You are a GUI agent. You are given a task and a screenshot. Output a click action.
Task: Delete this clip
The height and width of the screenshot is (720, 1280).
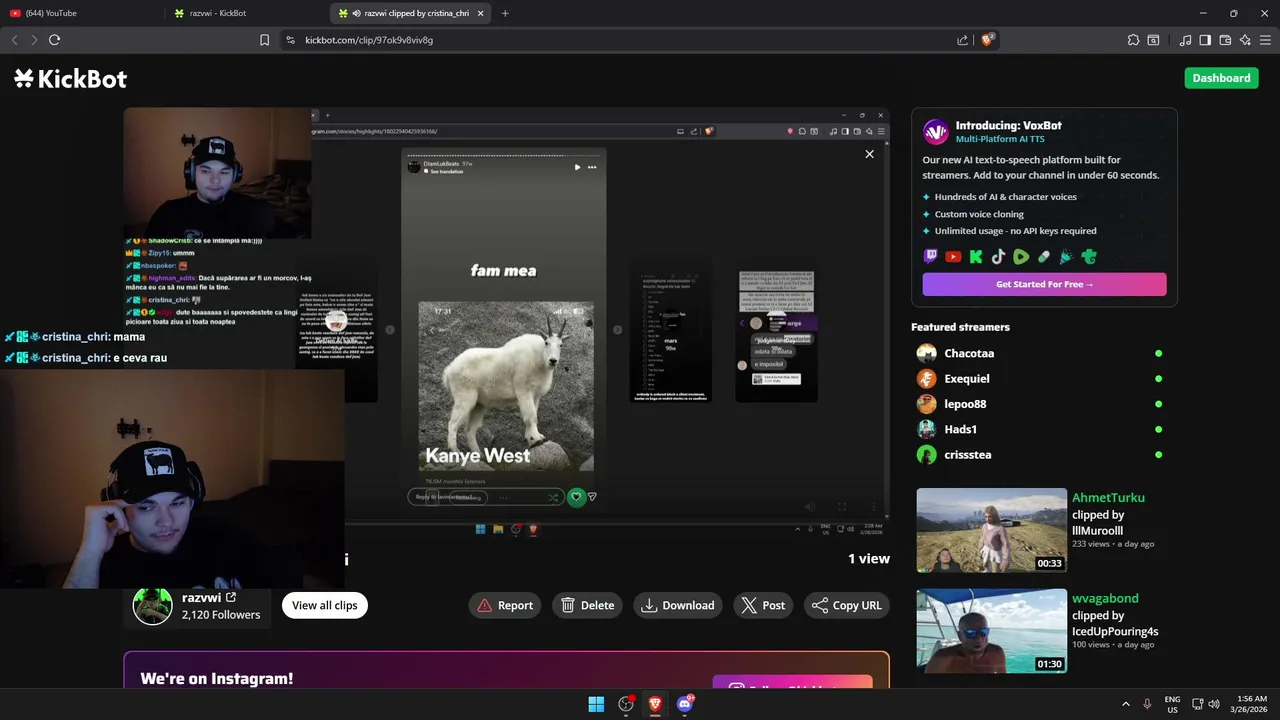pyautogui.click(x=587, y=605)
